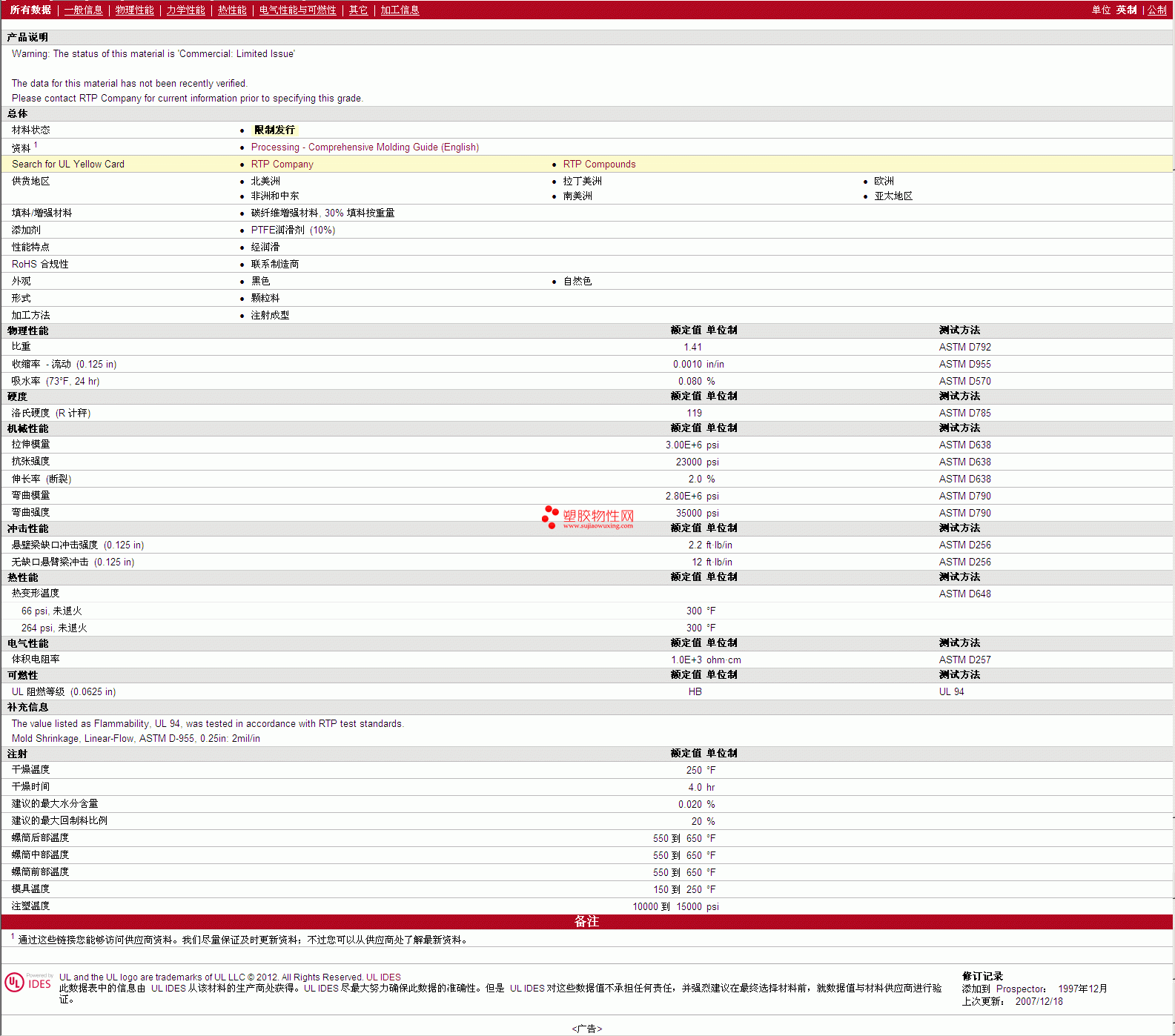Jump to 电气性能与可燃性 tab
This screenshot has height=1036, width=1175.
[x=297, y=10]
